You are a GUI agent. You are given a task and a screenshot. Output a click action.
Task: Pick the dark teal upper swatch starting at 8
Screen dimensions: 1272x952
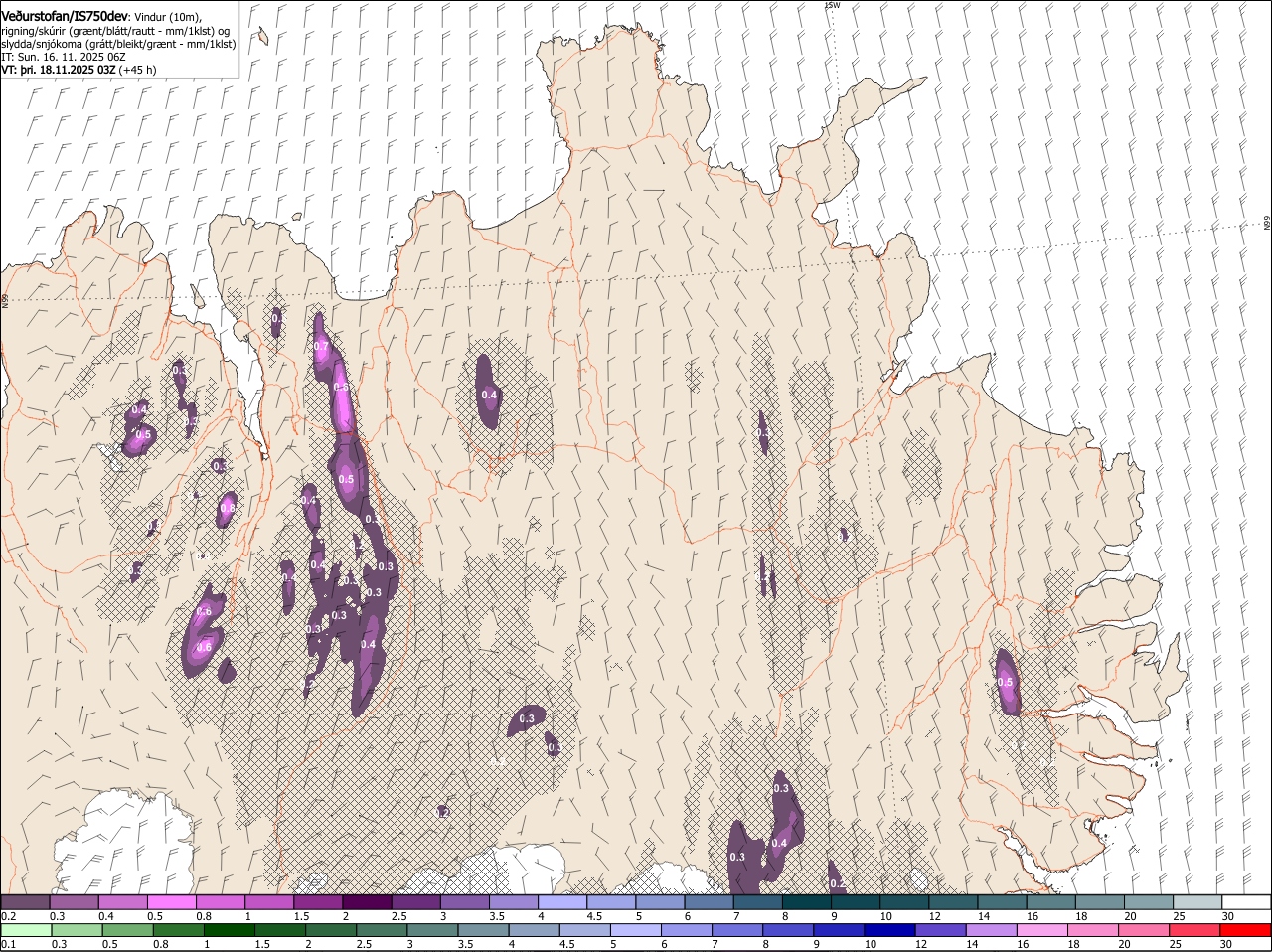tap(807, 901)
